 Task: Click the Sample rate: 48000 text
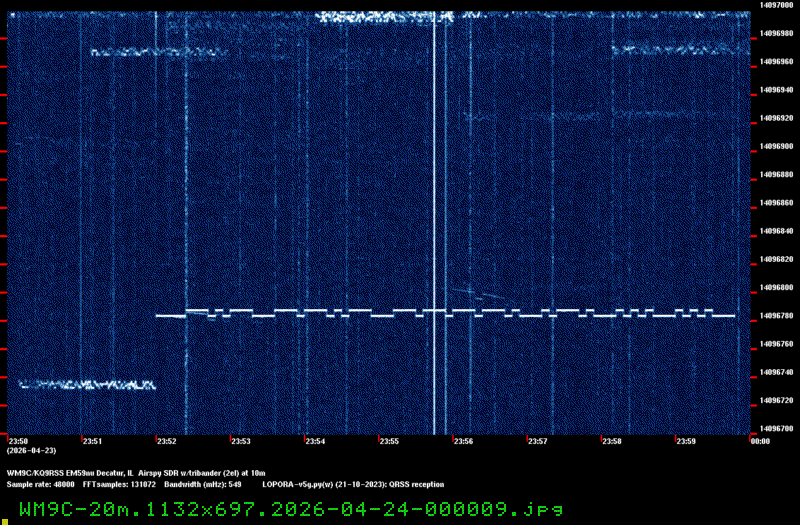40,485
